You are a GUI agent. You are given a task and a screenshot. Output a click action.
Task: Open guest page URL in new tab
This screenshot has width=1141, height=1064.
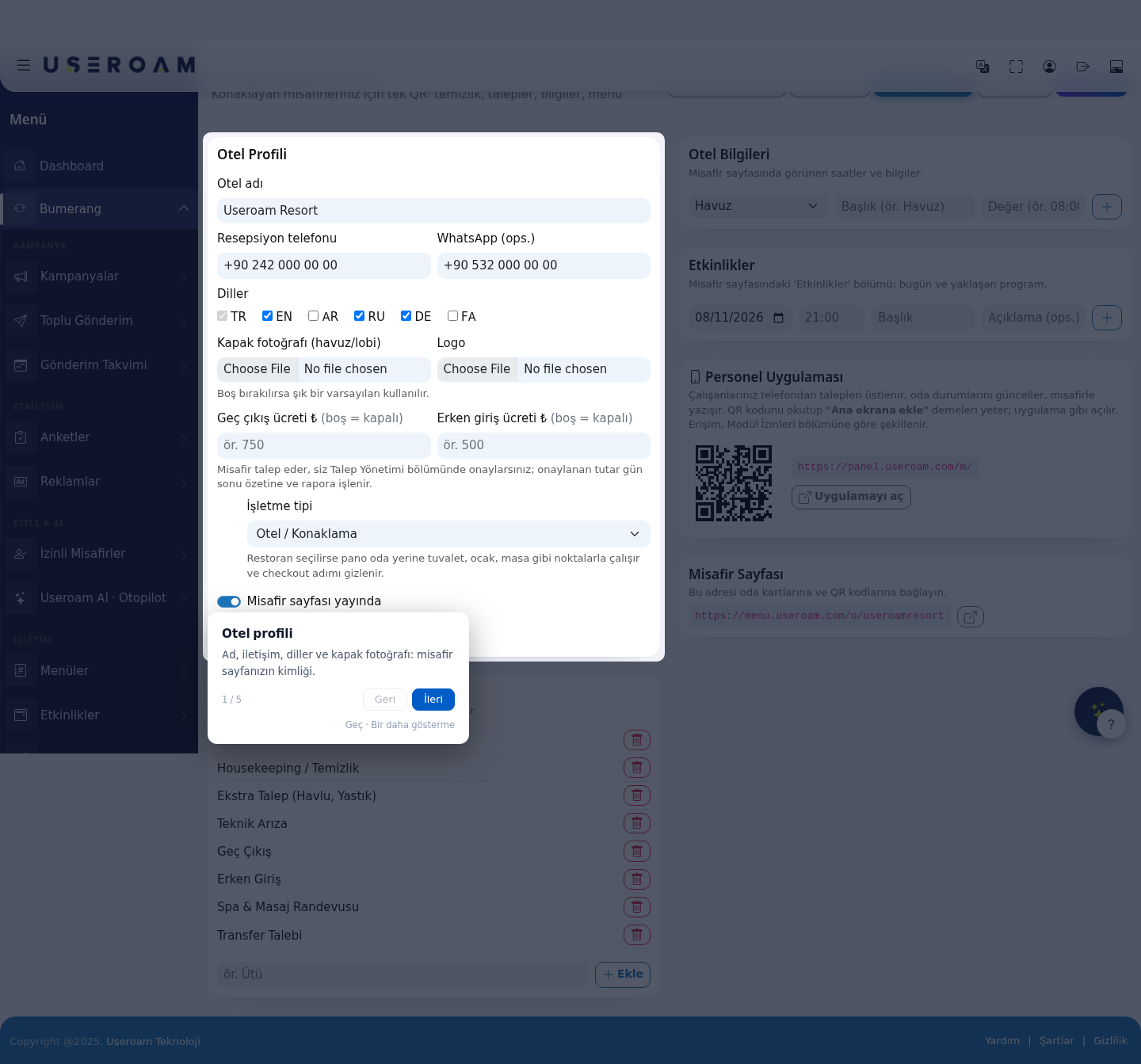[x=971, y=616]
